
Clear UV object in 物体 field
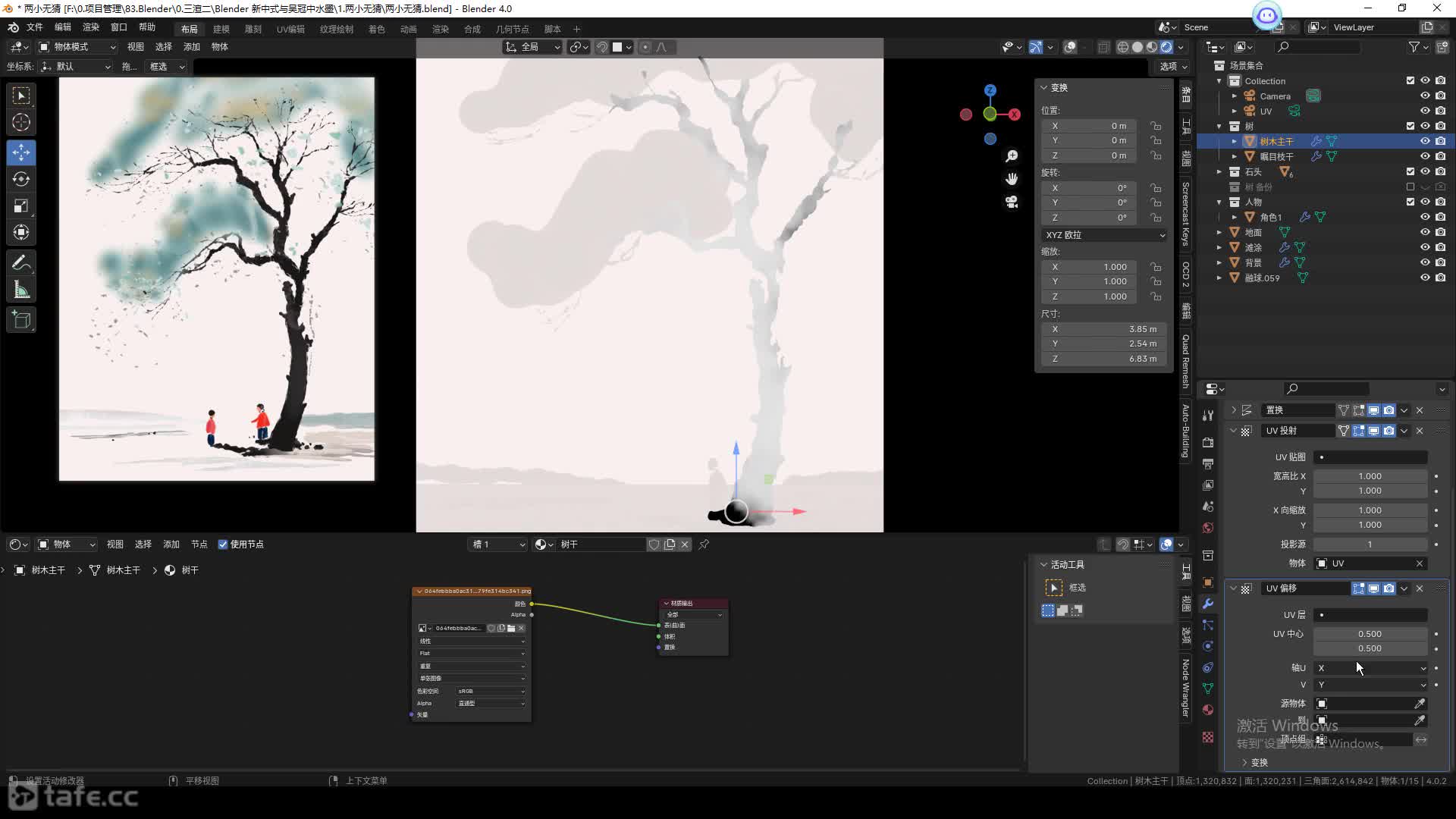(x=1420, y=563)
